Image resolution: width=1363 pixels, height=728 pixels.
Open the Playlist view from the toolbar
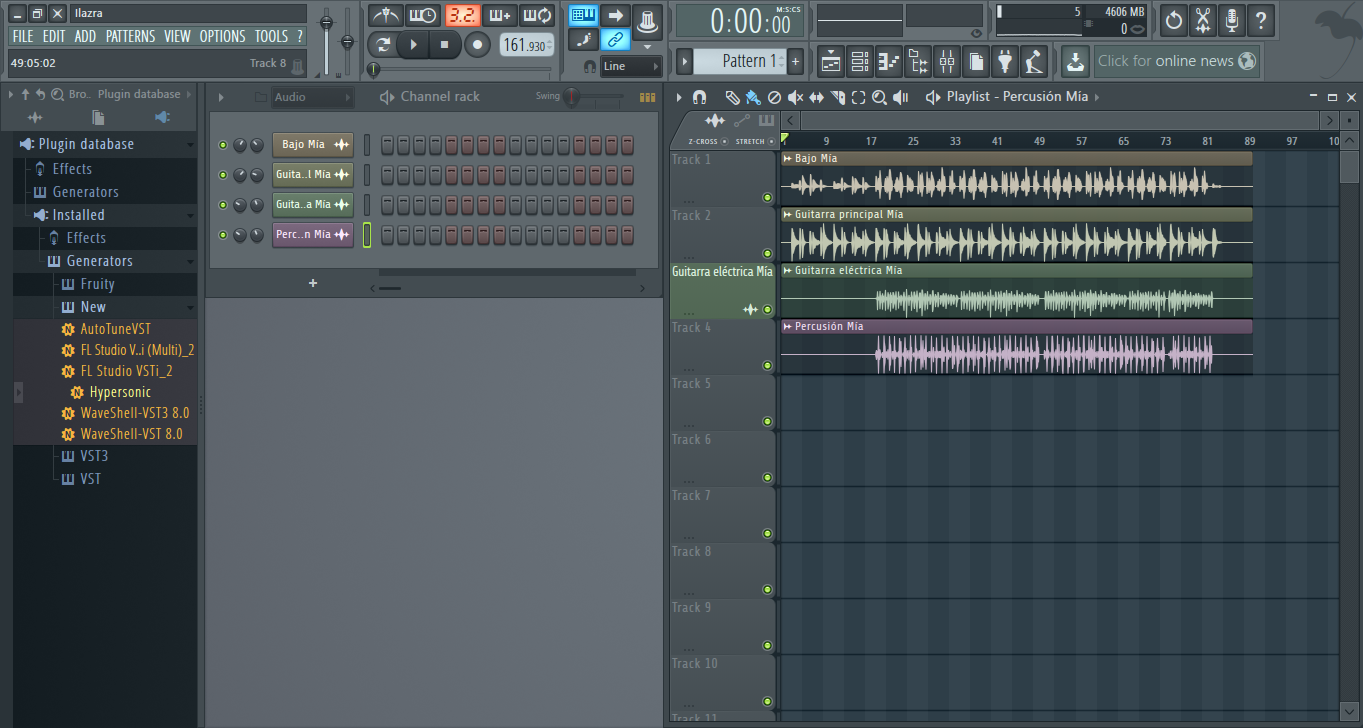pyautogui.click(x=831, y=61)
